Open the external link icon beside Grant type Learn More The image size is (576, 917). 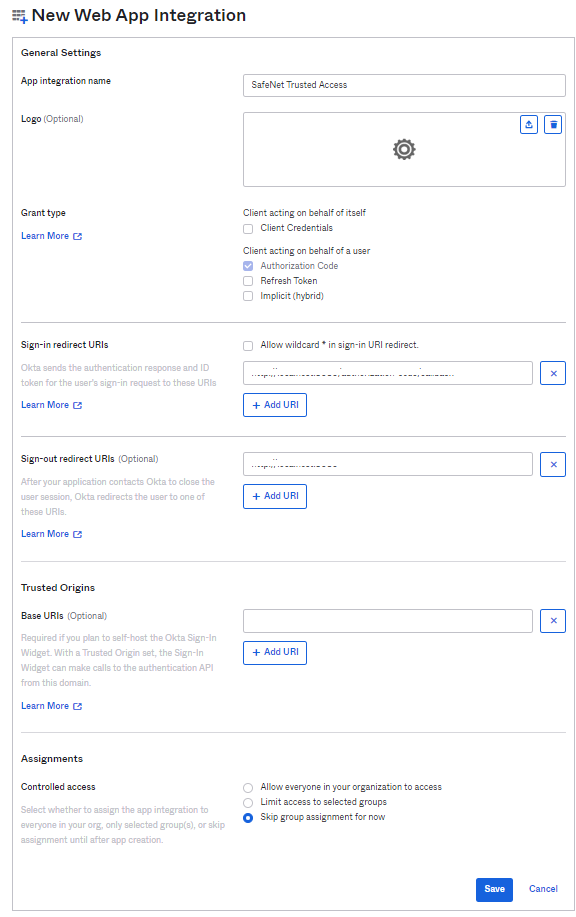77,236
